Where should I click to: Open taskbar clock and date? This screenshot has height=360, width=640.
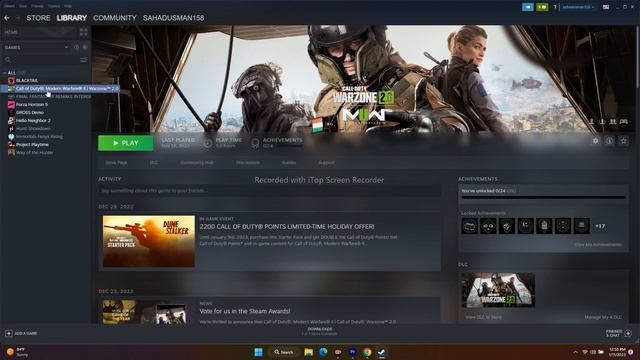coord(617,352)
